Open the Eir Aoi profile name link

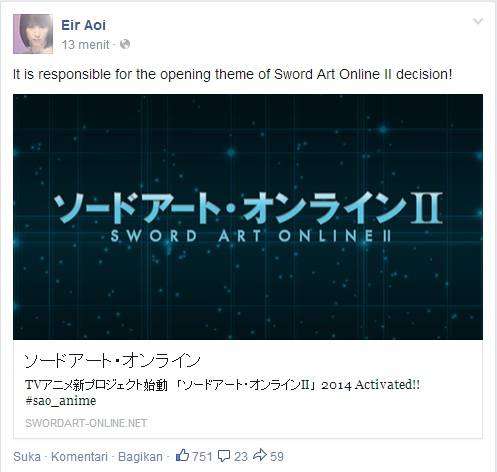pyautogui.click(x=83, y=25)
